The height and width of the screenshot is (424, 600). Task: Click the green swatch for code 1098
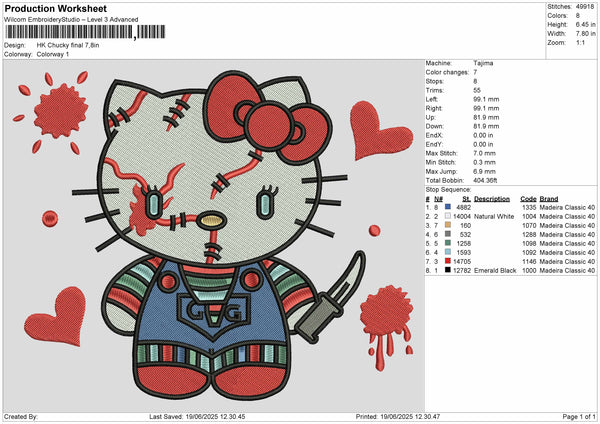[x=448, y=243]
